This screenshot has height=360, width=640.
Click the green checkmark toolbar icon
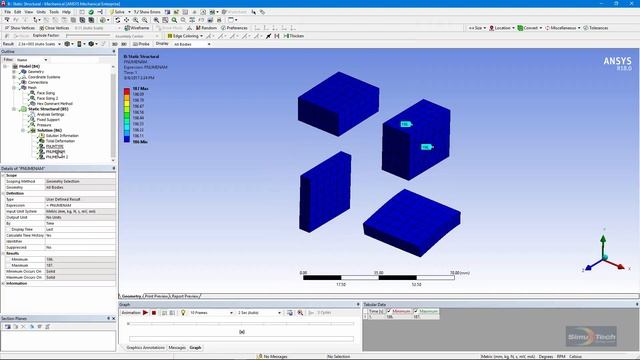91,12
